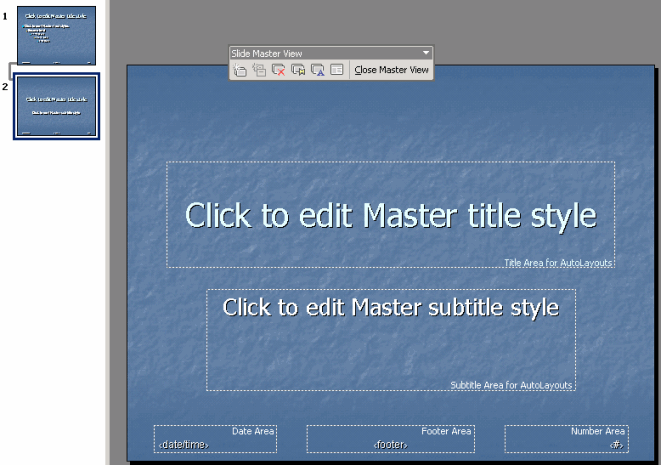This screenshot has height=465, width=661.
Task: Click the 'Click to edit Master title style' text
Action: [390, 215]
